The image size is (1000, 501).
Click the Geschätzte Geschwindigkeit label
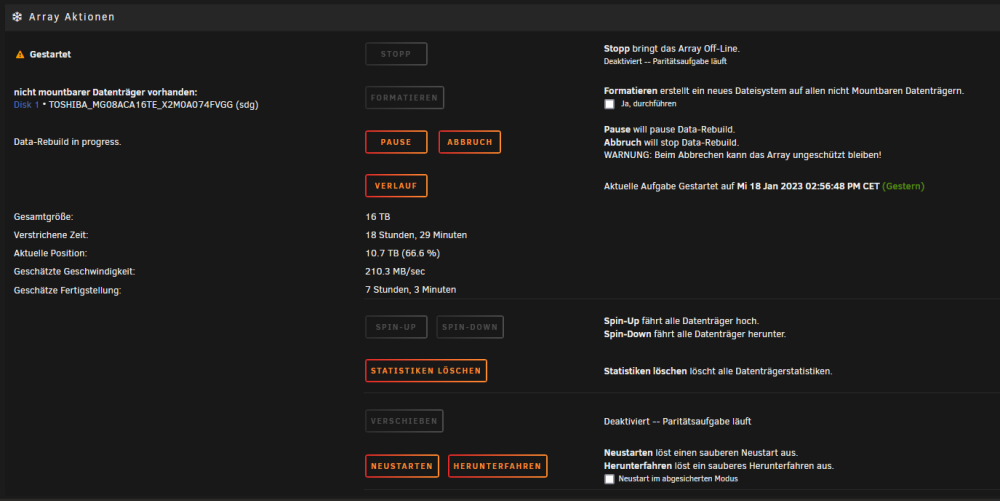pos(75,272)
